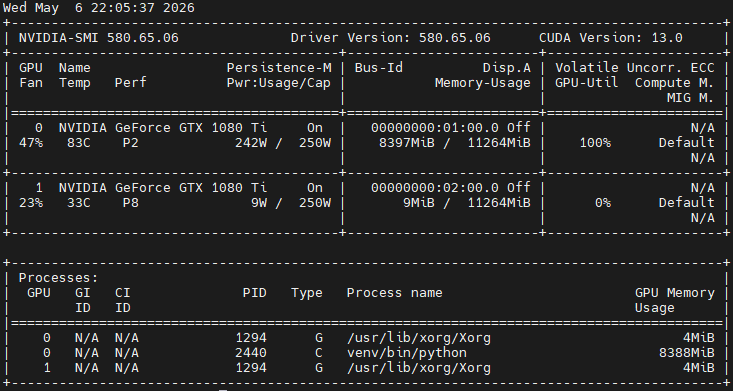The width and height of the screenshot is (733, 391).
Task: Click GPU 1 power usage 9W
Action: coord(259,203)
